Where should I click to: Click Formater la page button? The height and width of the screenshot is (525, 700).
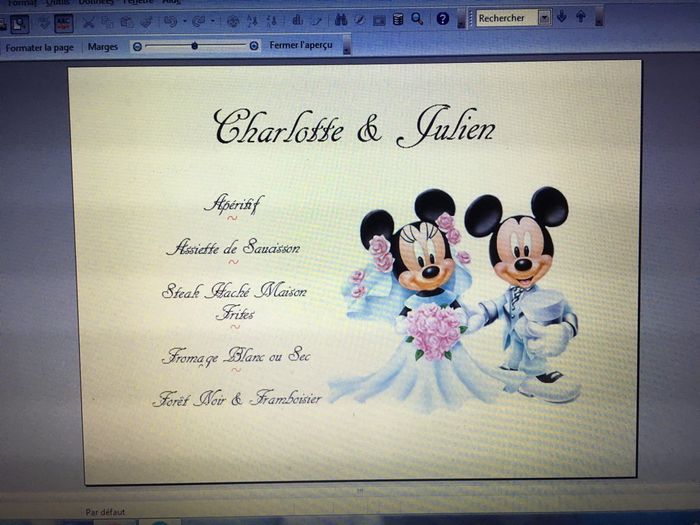point(40,47)
